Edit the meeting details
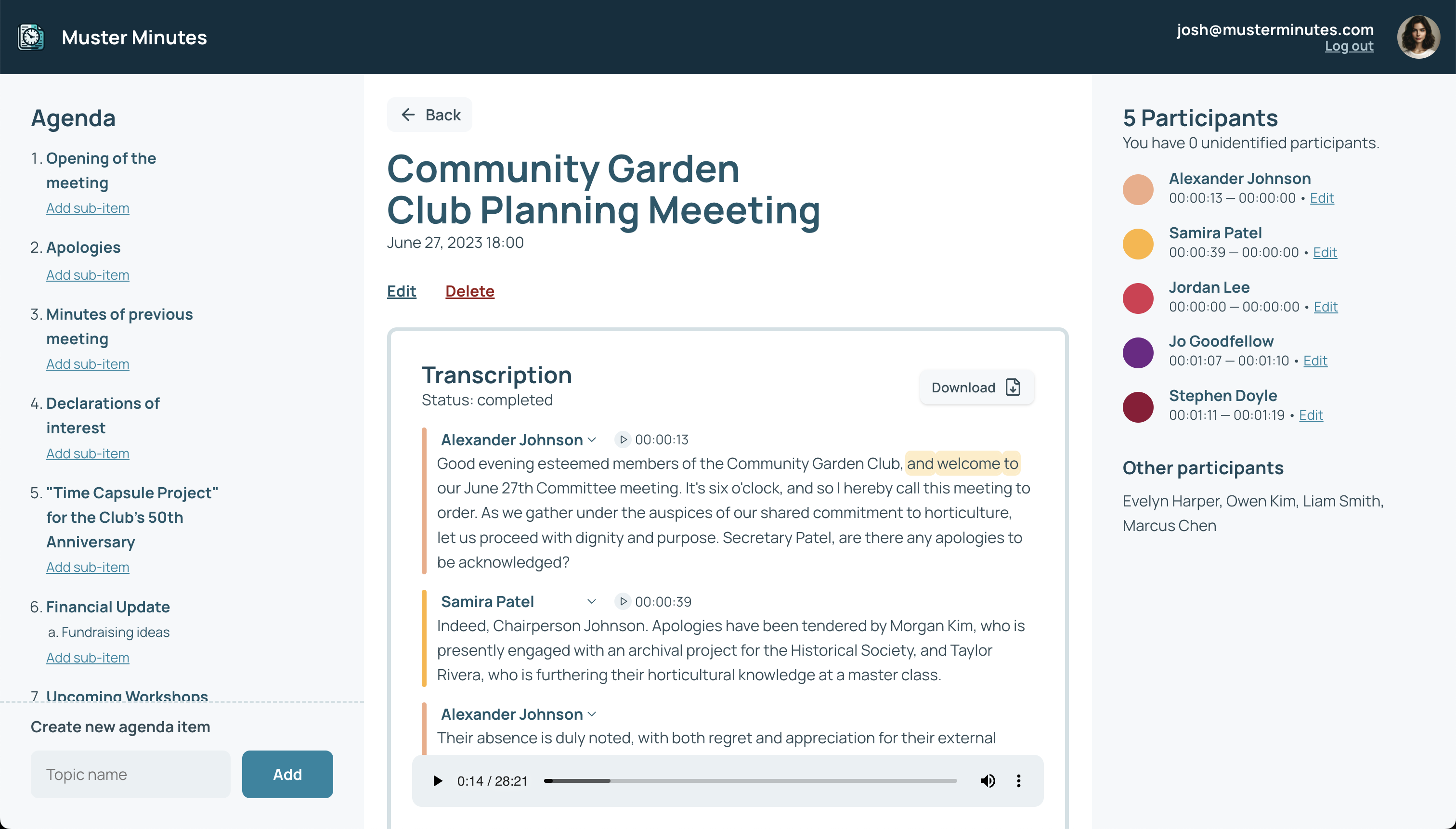Viewport: 1456px width, 829px height. 402,291
